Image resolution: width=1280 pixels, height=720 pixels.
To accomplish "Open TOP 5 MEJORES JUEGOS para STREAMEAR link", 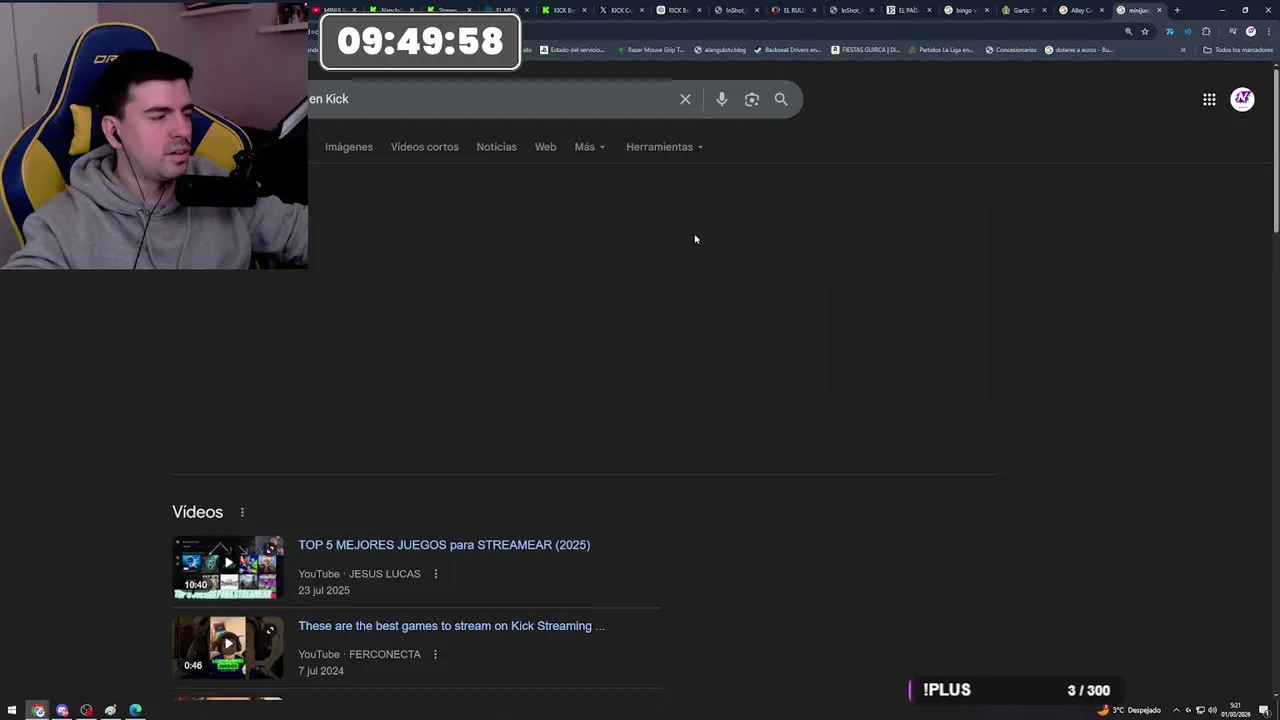I will pyautogui.click(x=444, y=545).
